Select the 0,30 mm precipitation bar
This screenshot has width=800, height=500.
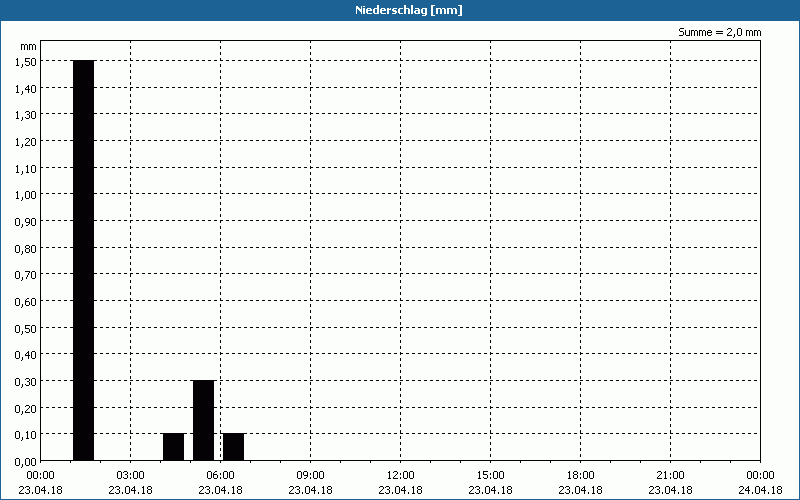[204, 420]
